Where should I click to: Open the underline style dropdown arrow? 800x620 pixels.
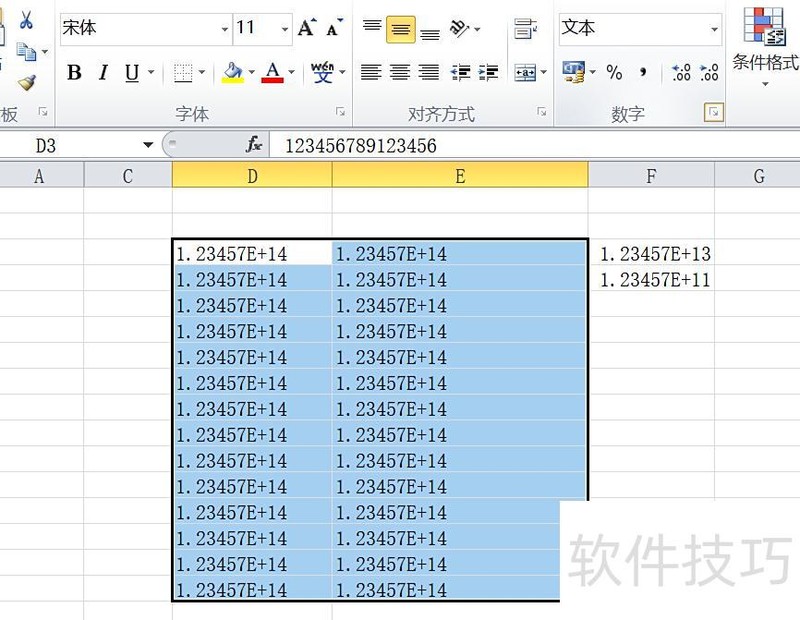(151, 72)
